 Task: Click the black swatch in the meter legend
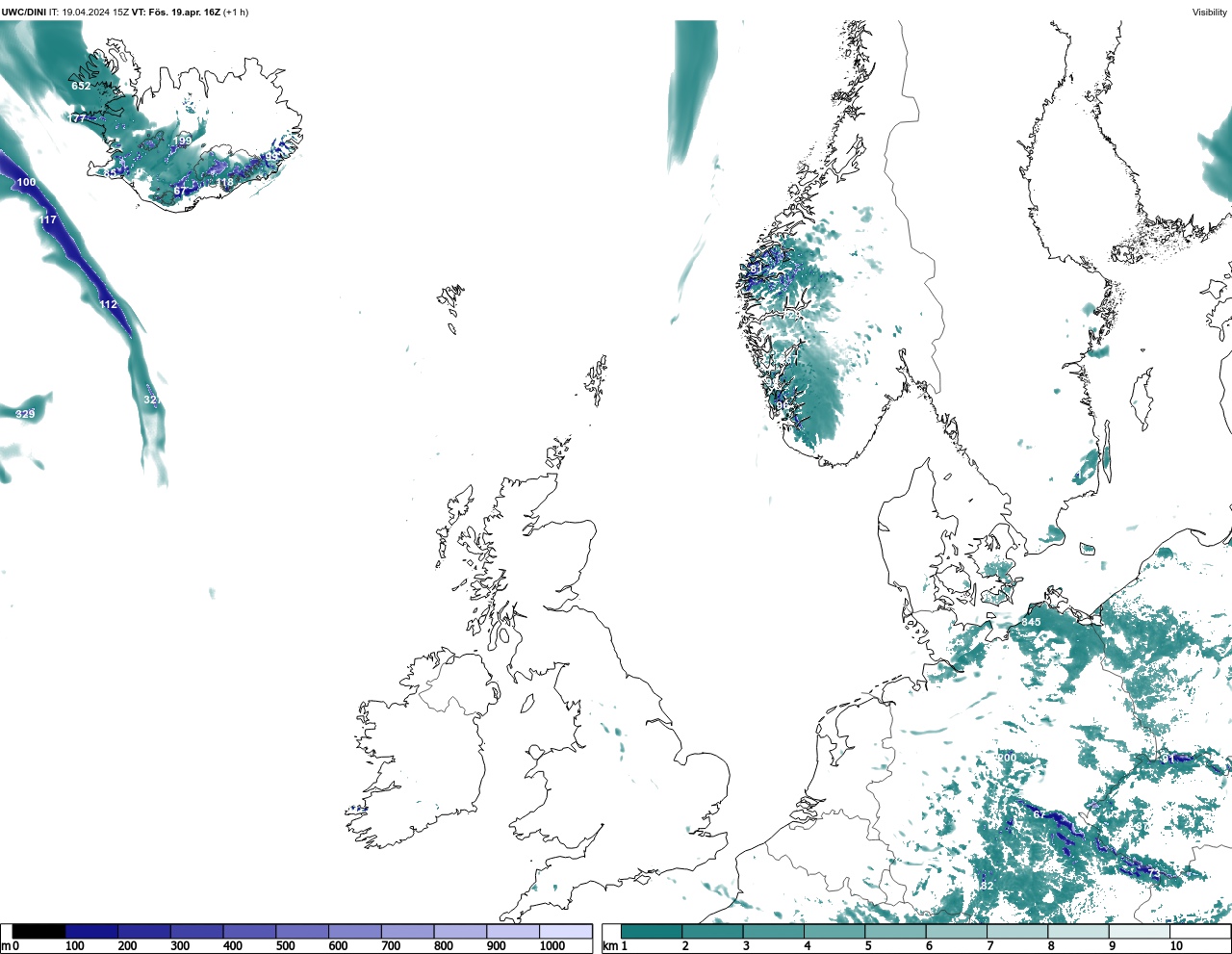(x=39, y=931)
